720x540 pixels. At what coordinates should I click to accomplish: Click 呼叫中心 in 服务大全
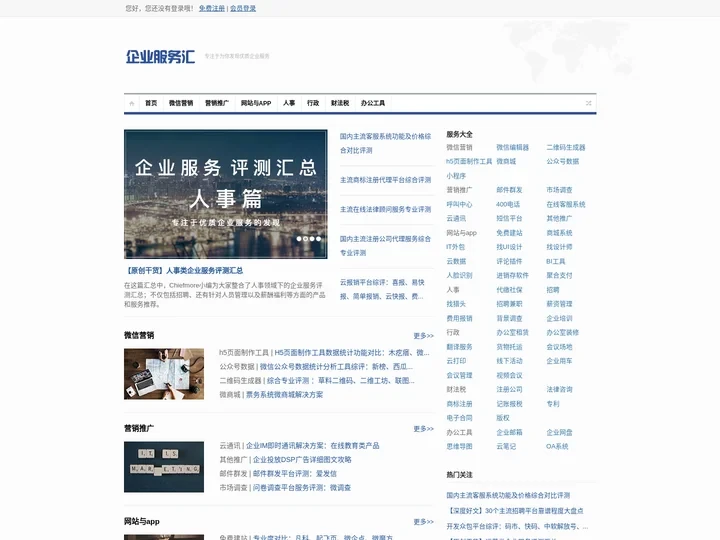[x=459, y=204]
